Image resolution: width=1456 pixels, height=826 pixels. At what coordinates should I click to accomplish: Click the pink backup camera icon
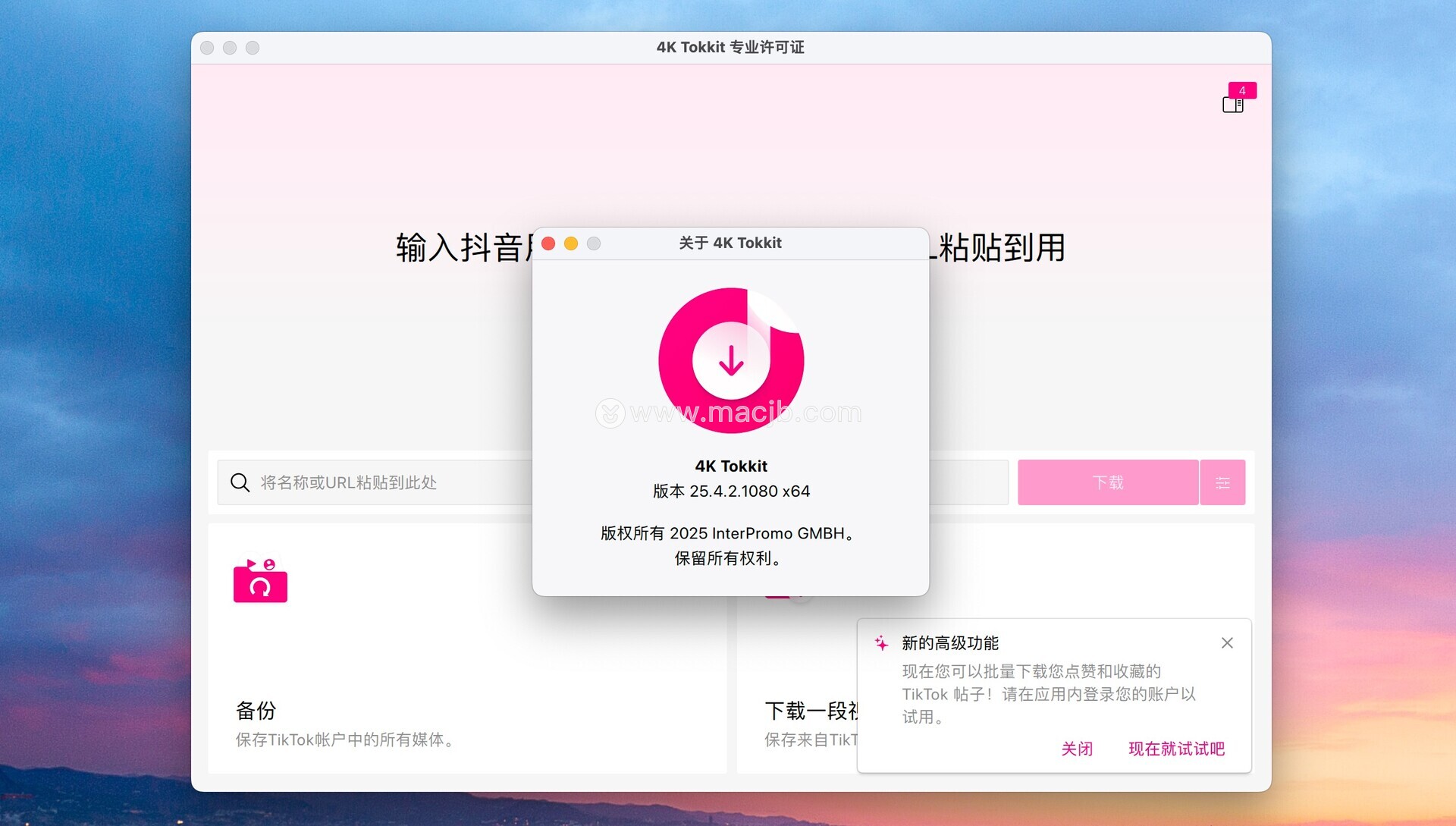260,581
